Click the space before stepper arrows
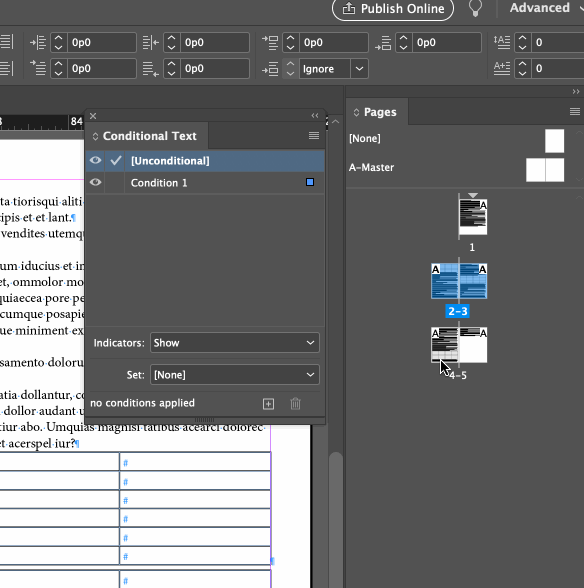The image size is (584, 588). click(x=291, y=42)
